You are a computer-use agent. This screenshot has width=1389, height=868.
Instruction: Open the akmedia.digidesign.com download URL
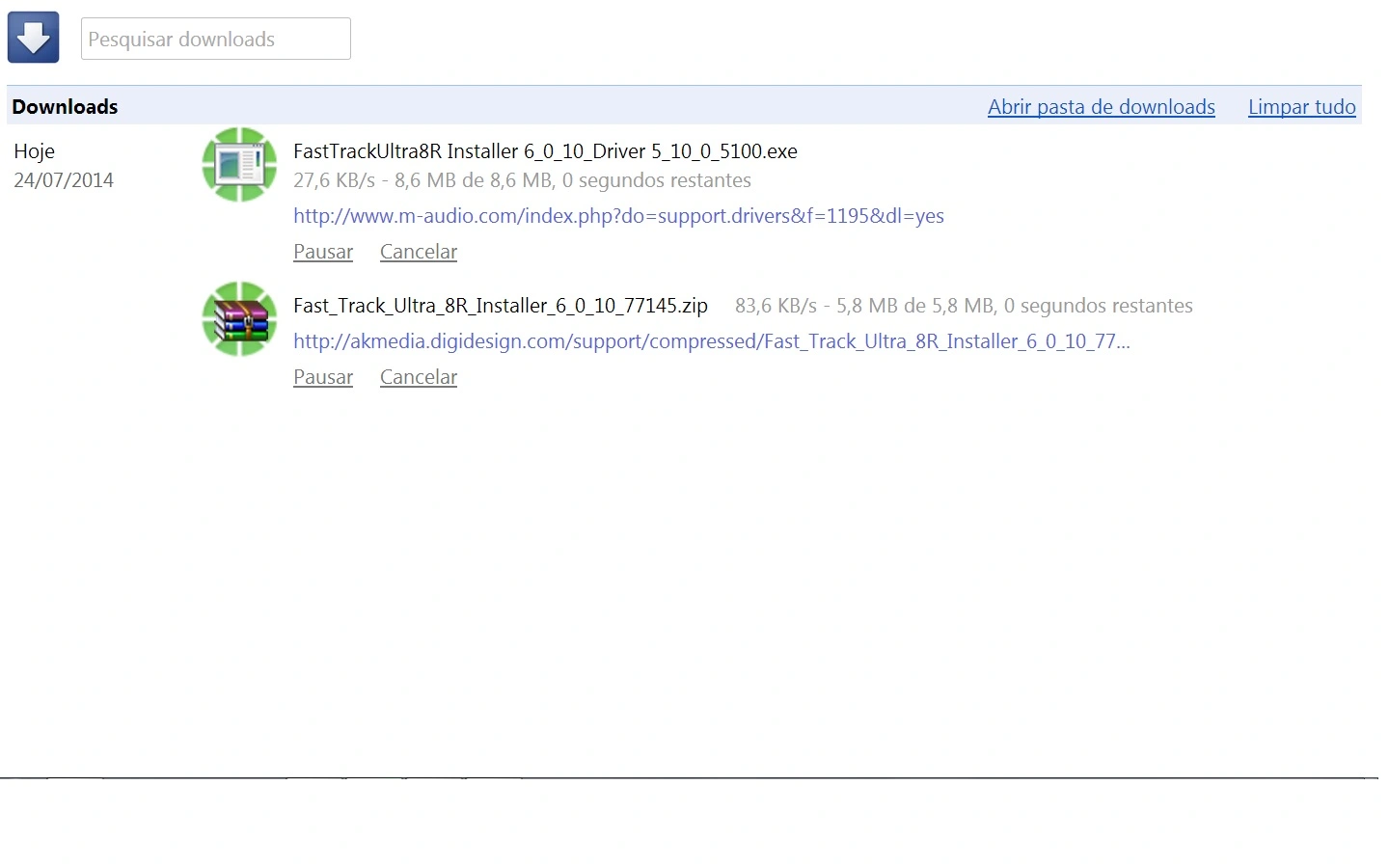(712, 341)
